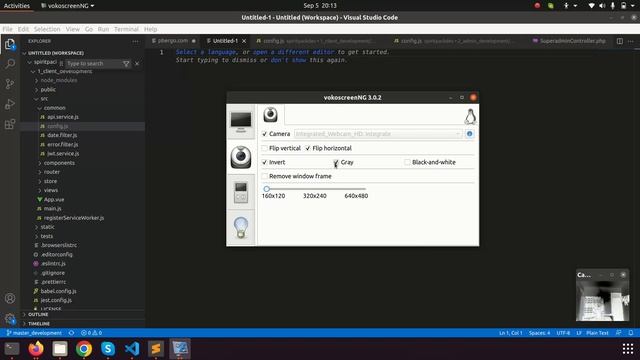Launch Firefox from the dock

[36, 349]
